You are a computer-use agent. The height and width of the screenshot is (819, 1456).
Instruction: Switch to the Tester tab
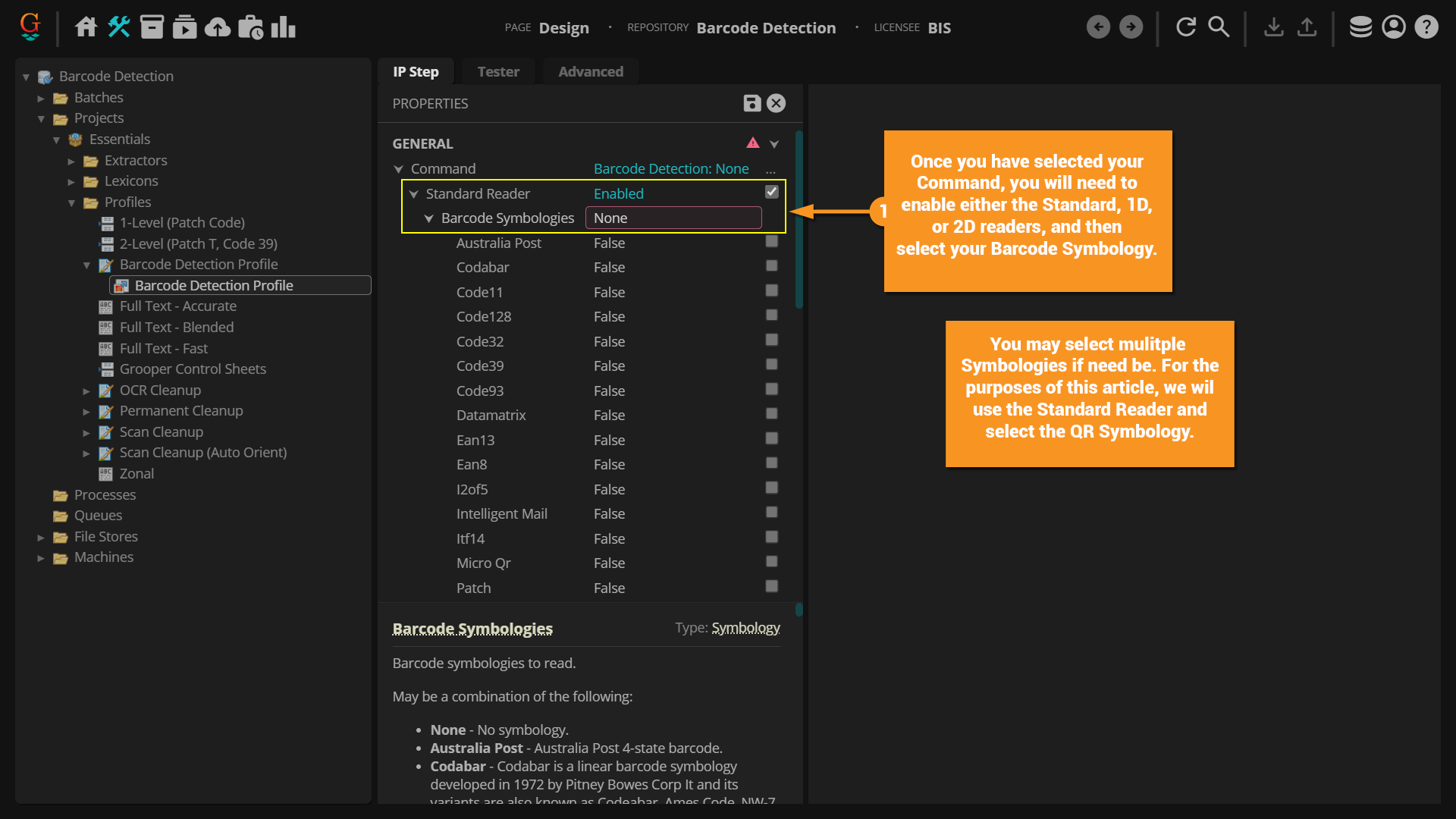498,71
